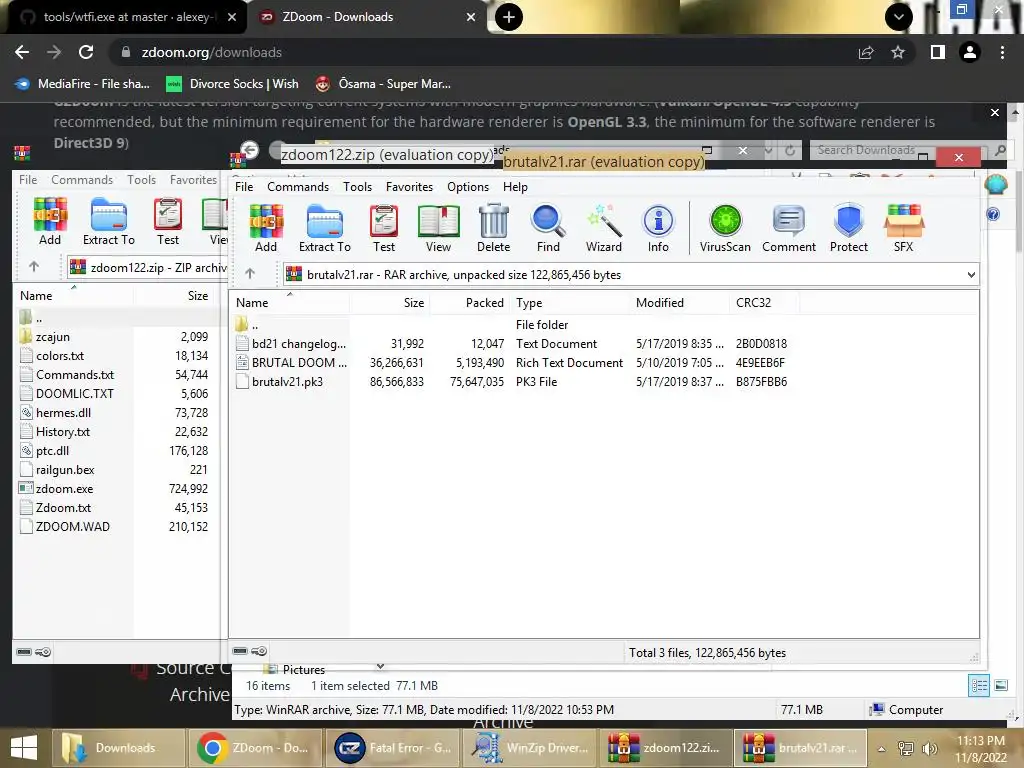Go up one level in zdoom122.zip window

coord(34,266)
